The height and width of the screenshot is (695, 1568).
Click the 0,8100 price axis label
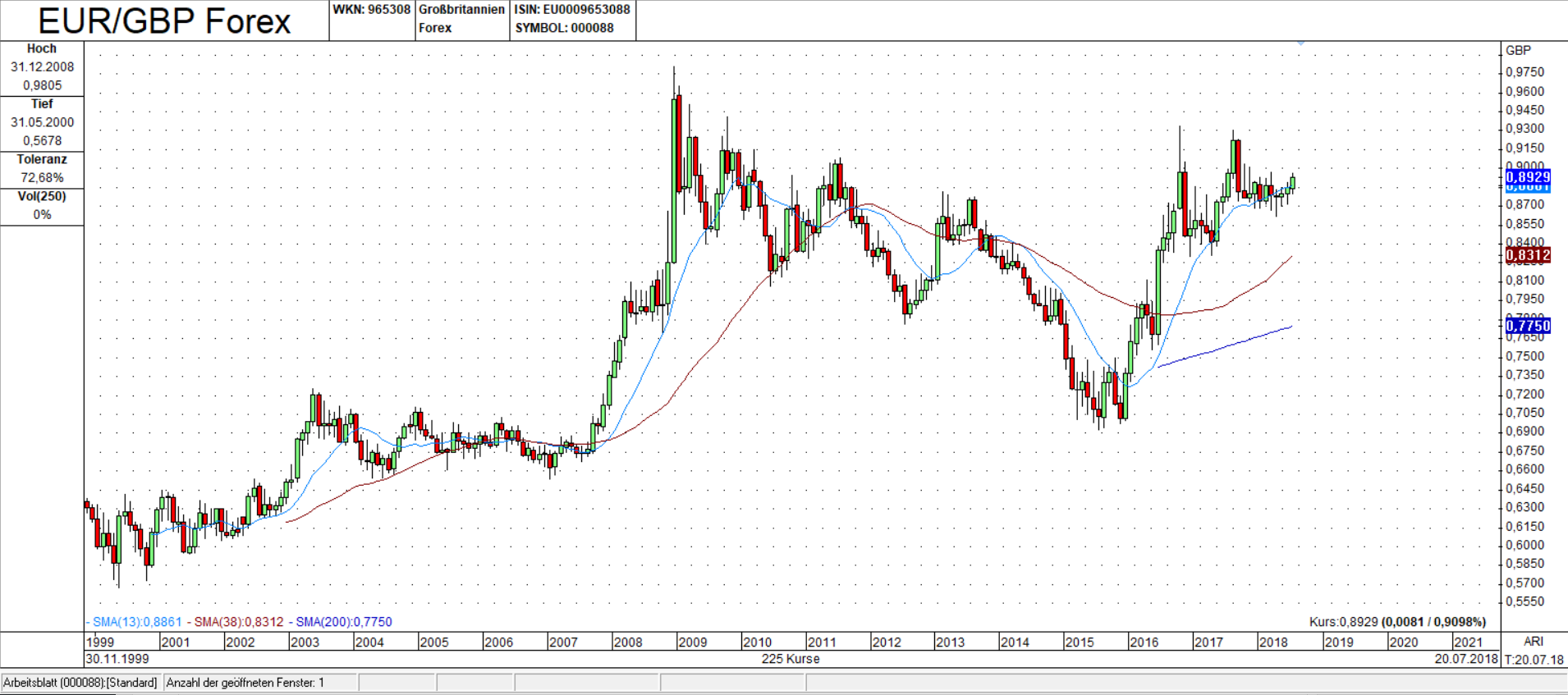tap(1524, 281)
